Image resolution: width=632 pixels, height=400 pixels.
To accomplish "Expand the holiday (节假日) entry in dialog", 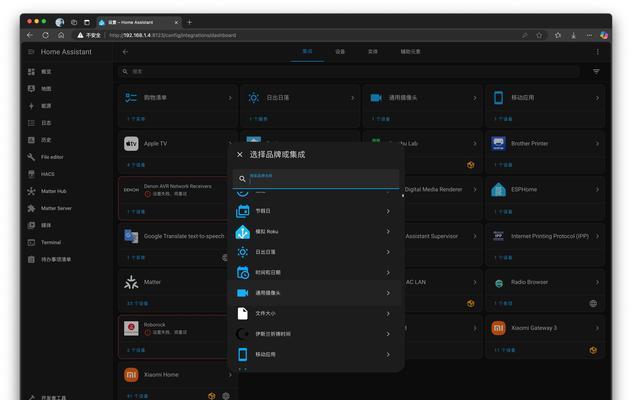I will tap(316, 211).
